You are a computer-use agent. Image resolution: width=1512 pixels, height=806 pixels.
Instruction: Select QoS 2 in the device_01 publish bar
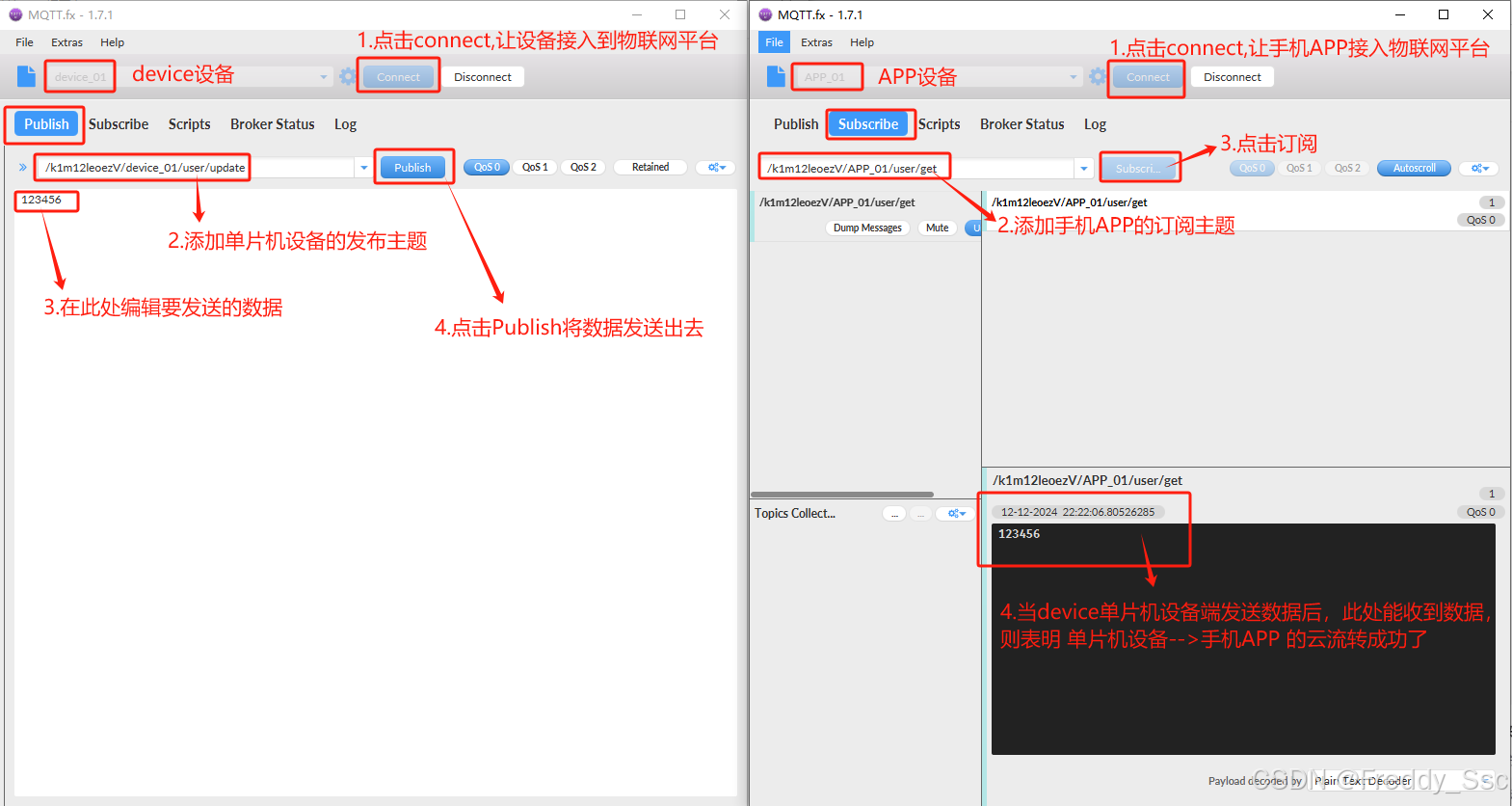(x=583, y=167)
